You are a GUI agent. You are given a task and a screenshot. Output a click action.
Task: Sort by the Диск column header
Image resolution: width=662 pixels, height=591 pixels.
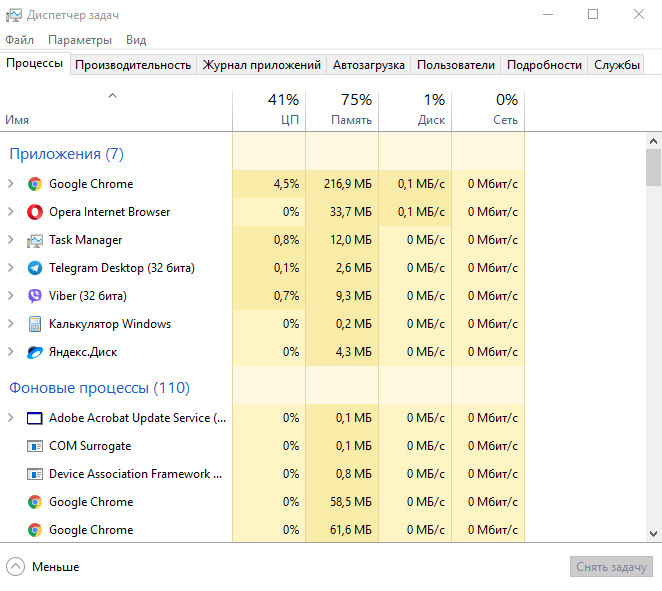(415, 111)
